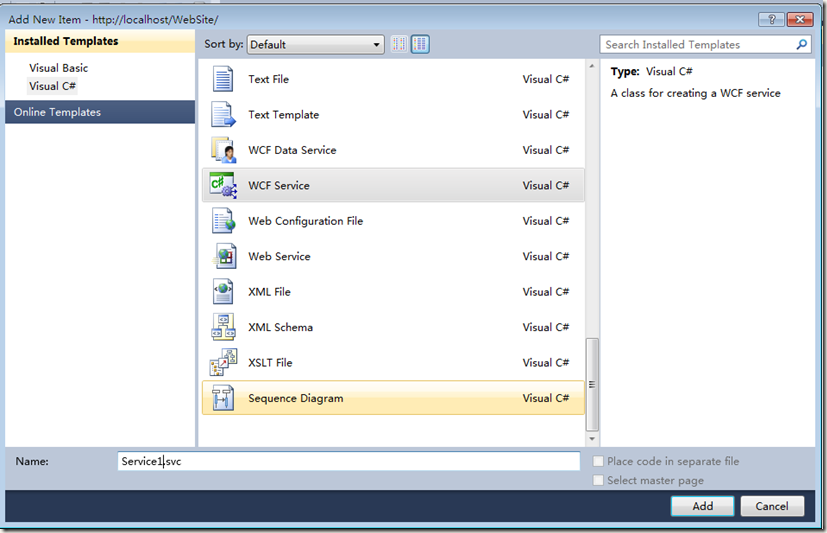Click the XSLT File template icon
This screenshot has width=827, height=533.
click(x=224, y=362)
